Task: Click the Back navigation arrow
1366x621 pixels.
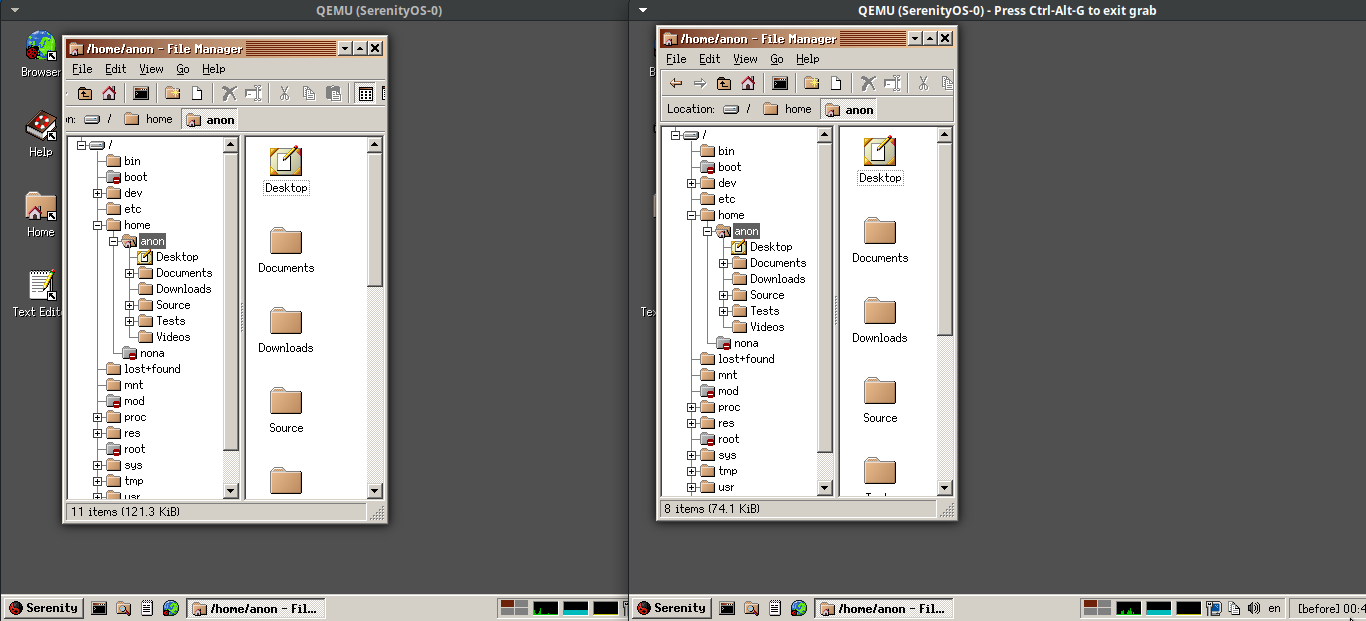Action: pos(676,83)
